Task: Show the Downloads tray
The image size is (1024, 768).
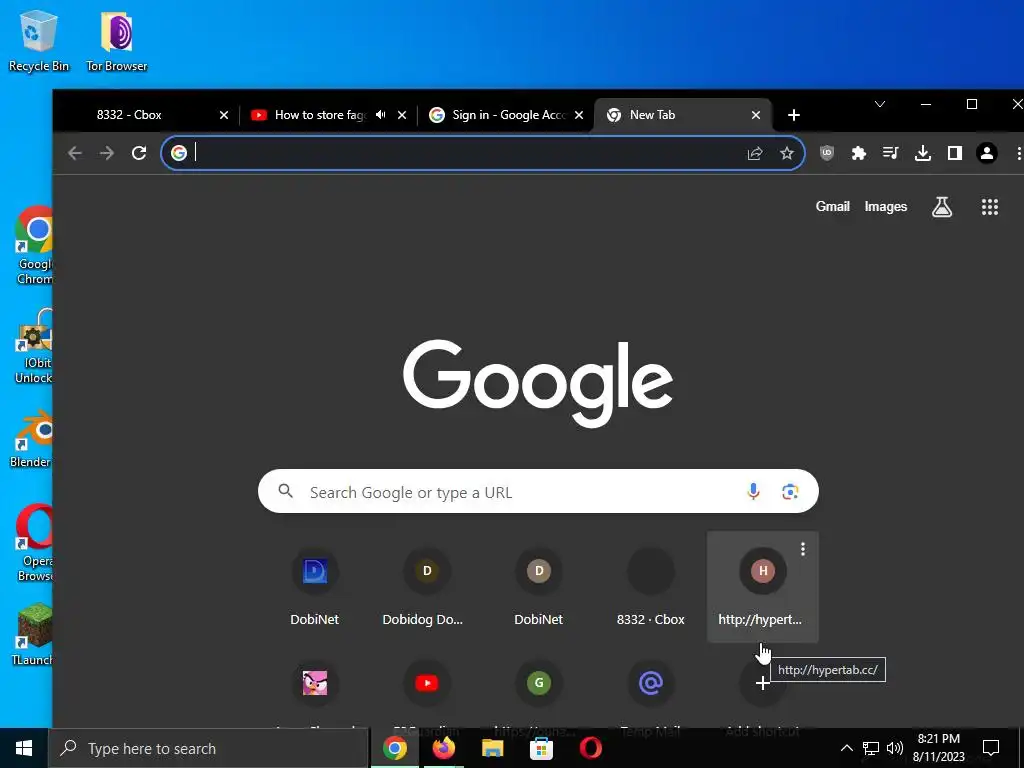Action: click(x=923, y=153)
